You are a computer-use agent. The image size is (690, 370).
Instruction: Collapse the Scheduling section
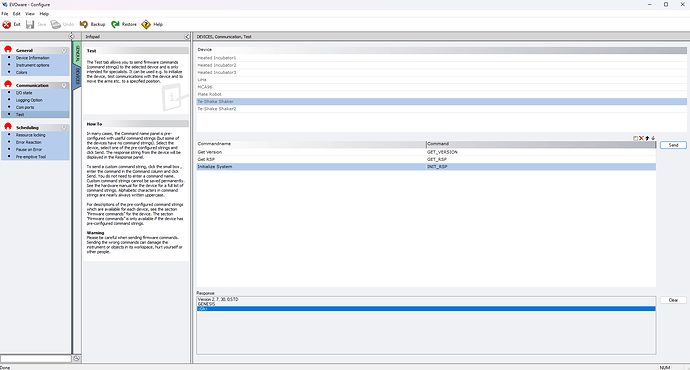[x=64, y=128]
